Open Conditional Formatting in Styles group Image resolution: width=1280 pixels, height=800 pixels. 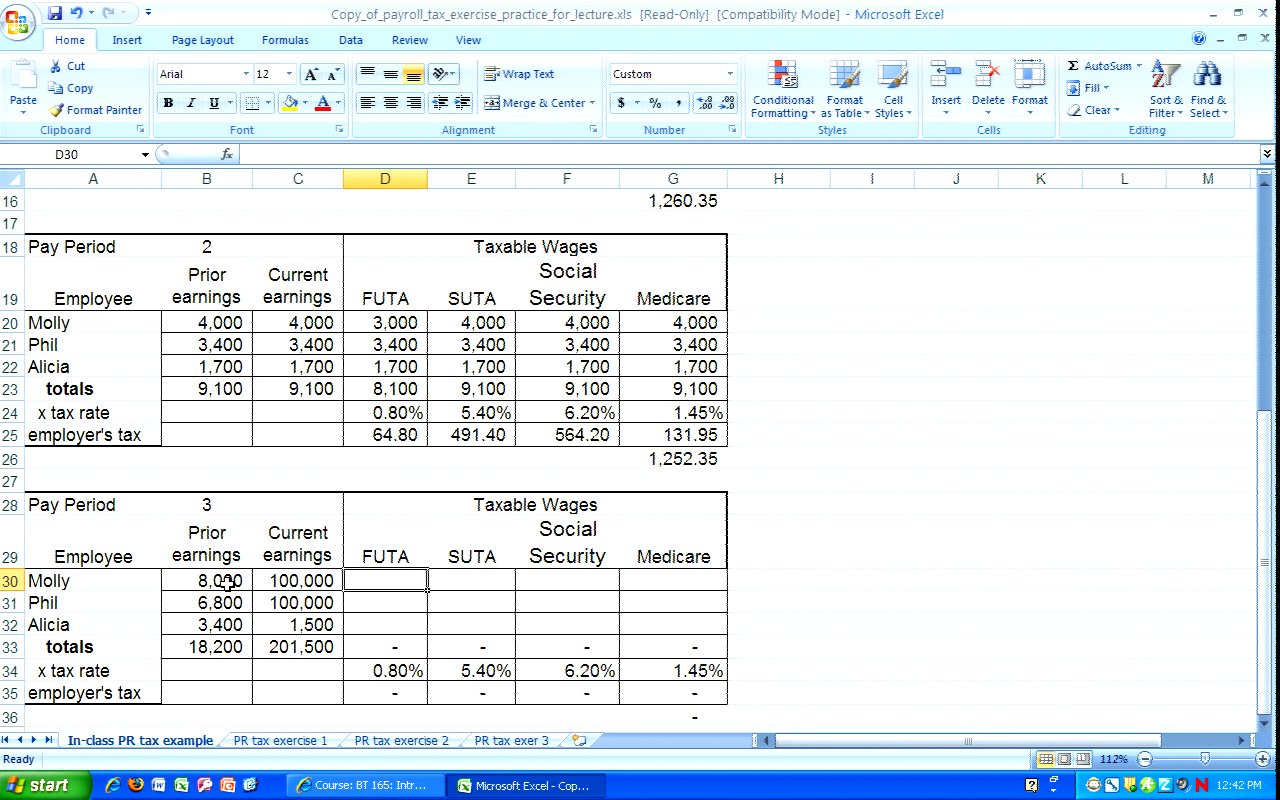pyautogui.click(x=782, y=90)
